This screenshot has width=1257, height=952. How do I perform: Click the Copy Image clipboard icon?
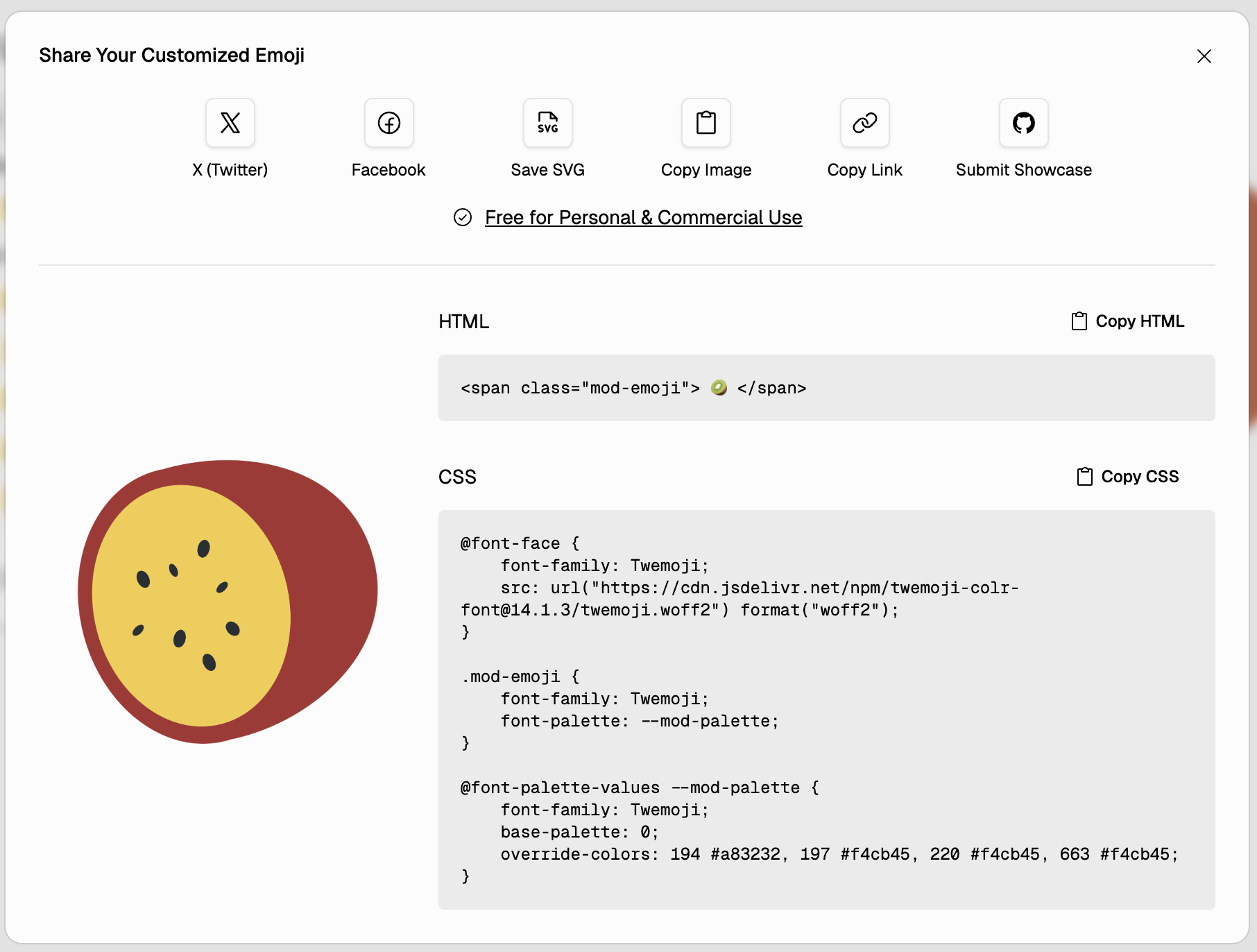pos(706,124)
